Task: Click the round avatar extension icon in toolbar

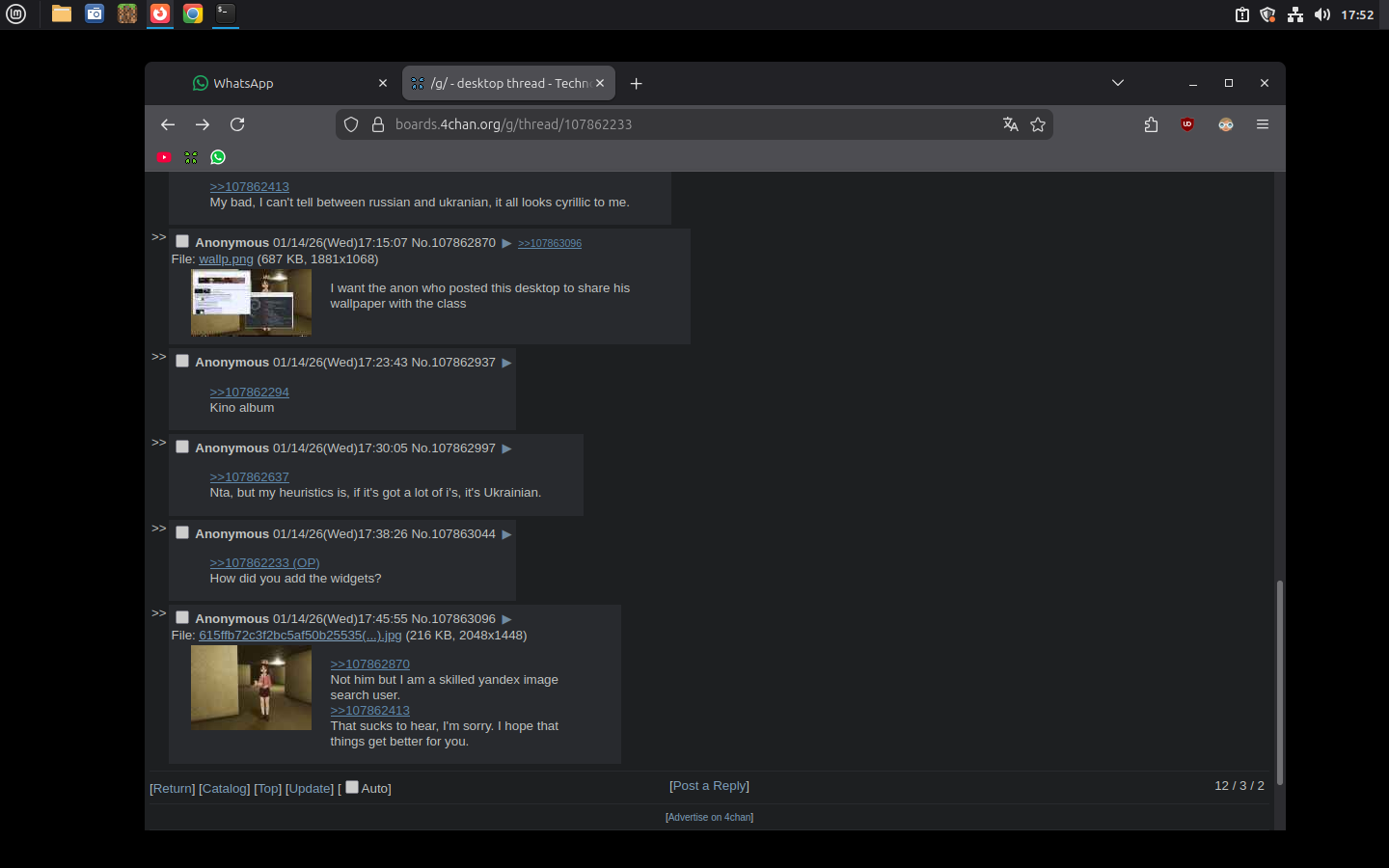Action: point(1226,124)
